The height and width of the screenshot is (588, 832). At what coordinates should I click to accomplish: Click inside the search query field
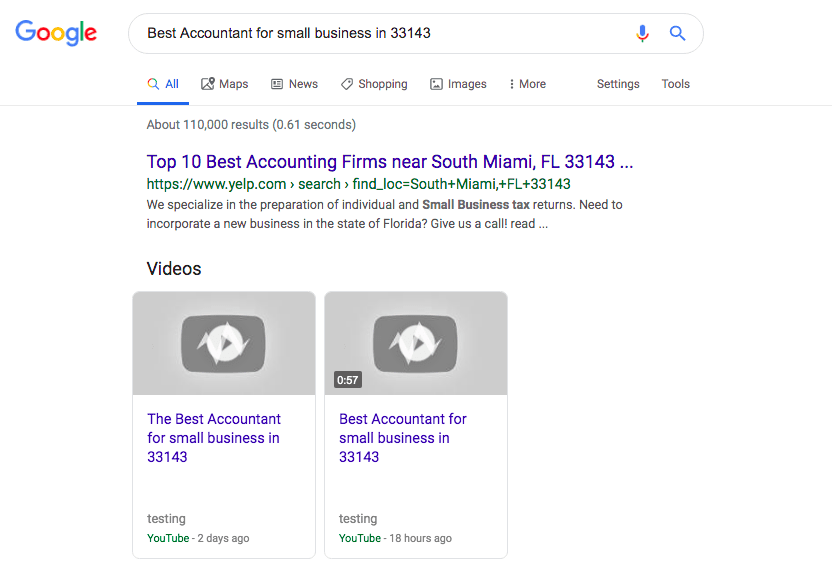(x=380, y=33)
